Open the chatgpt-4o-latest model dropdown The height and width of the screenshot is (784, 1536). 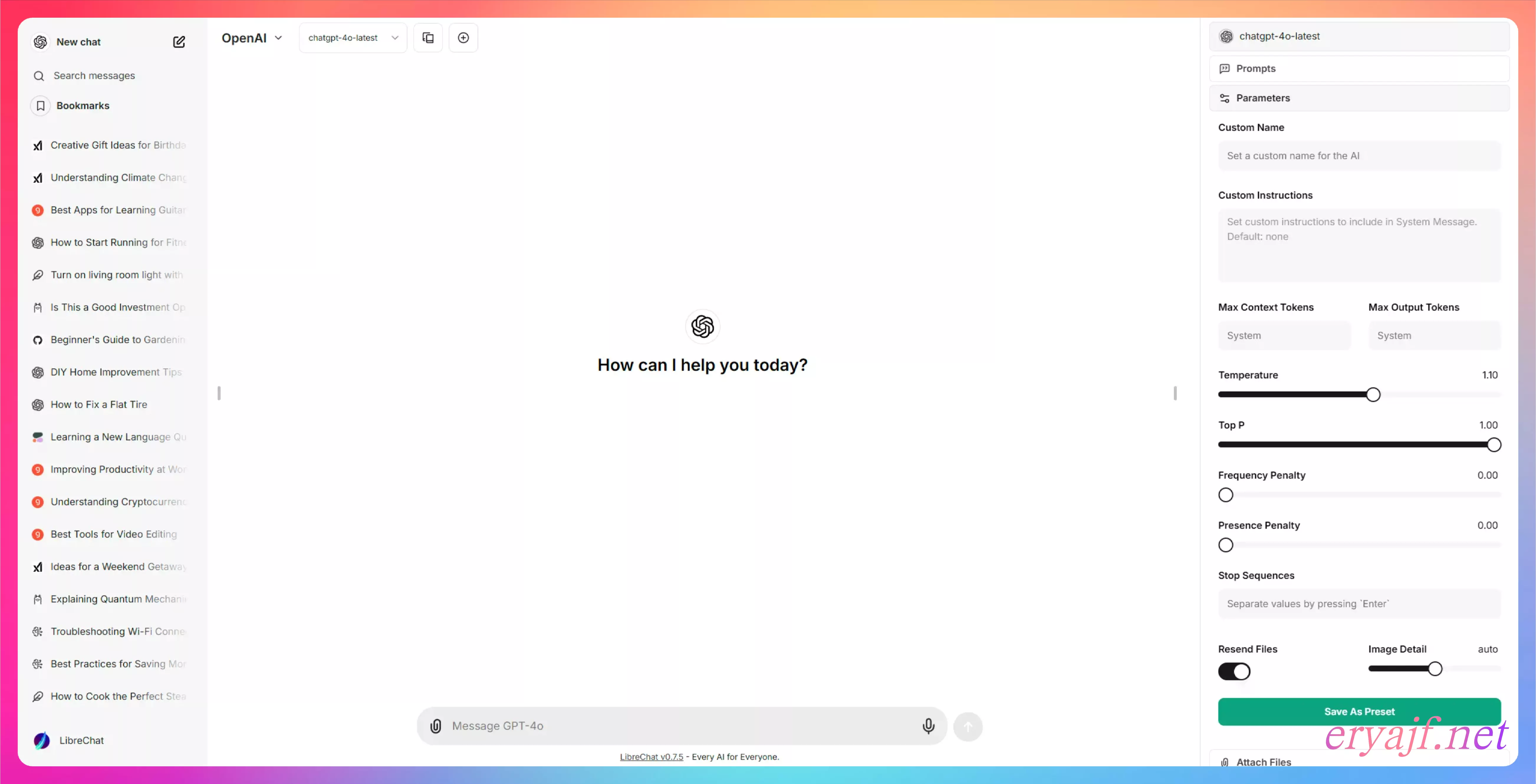coord(353,37)
